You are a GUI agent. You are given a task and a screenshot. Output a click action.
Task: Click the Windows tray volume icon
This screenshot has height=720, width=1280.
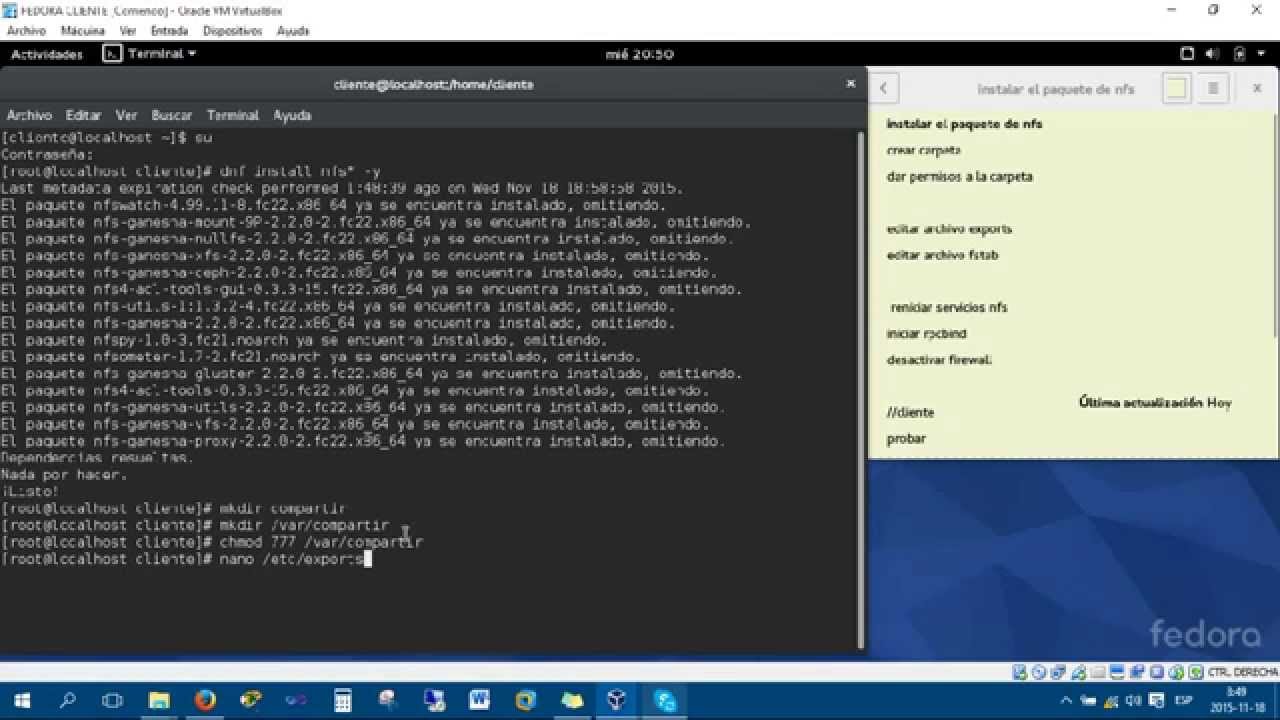[x=1135, y=700]
